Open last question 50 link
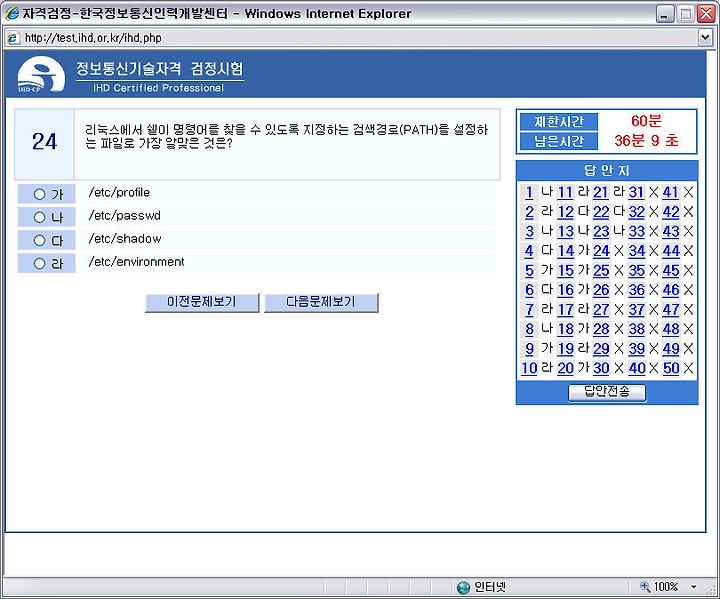 pyautogui.click(x=670, y=368)
